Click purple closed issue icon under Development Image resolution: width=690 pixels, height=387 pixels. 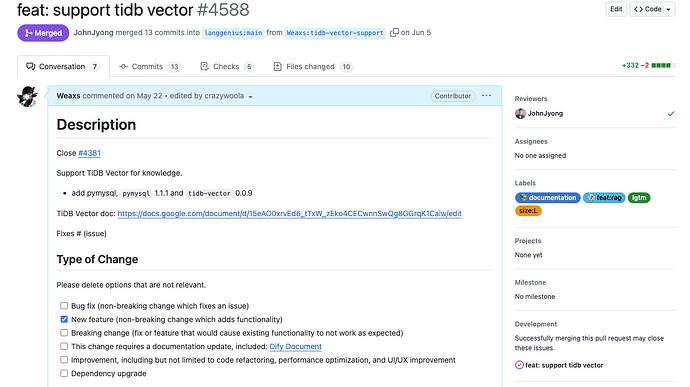[x=519, y=365]
